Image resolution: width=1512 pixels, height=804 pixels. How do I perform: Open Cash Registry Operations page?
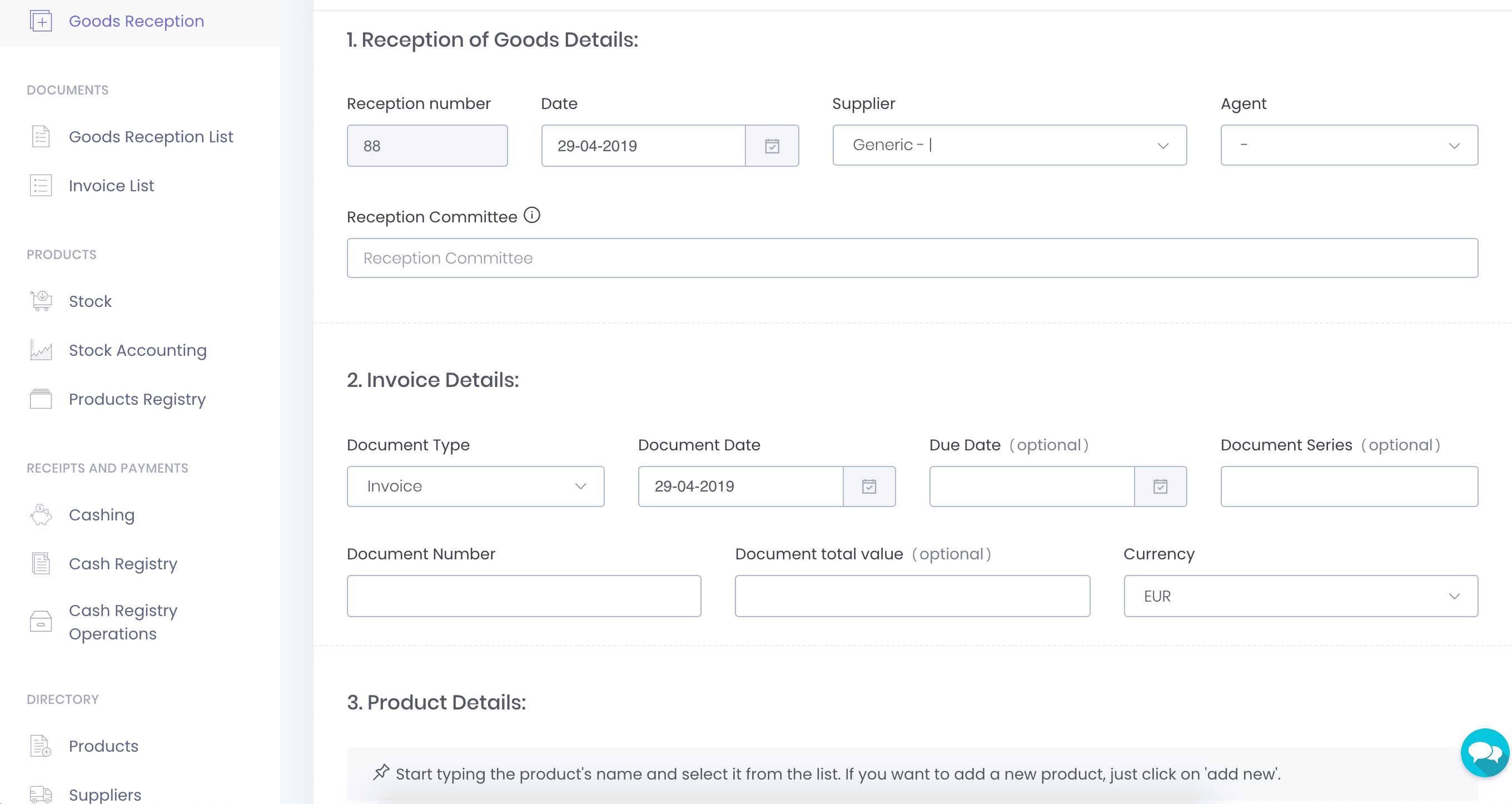[x=123, y=622]
